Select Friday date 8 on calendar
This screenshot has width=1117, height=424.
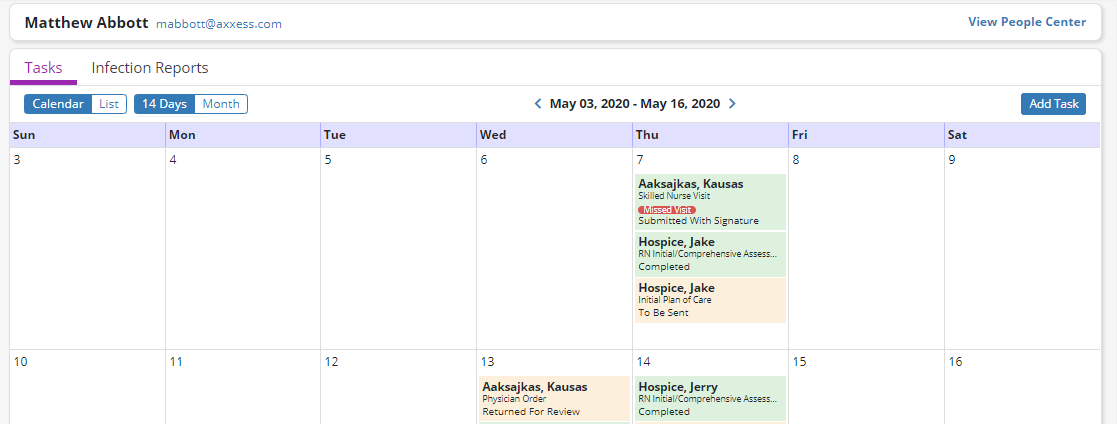coord(796,160)
